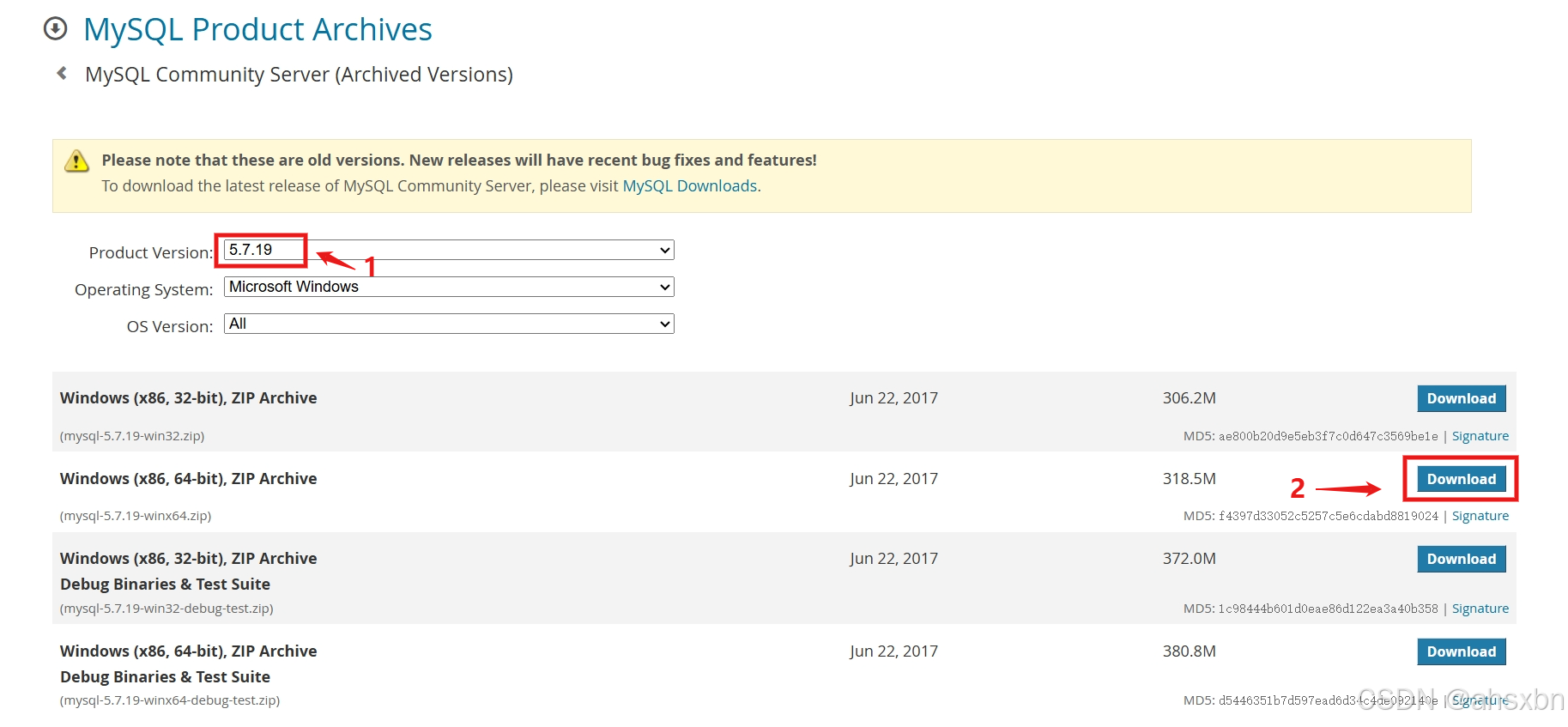
Task: Click MD5 hash starting with f4397d33
Action: point(1328,516)
